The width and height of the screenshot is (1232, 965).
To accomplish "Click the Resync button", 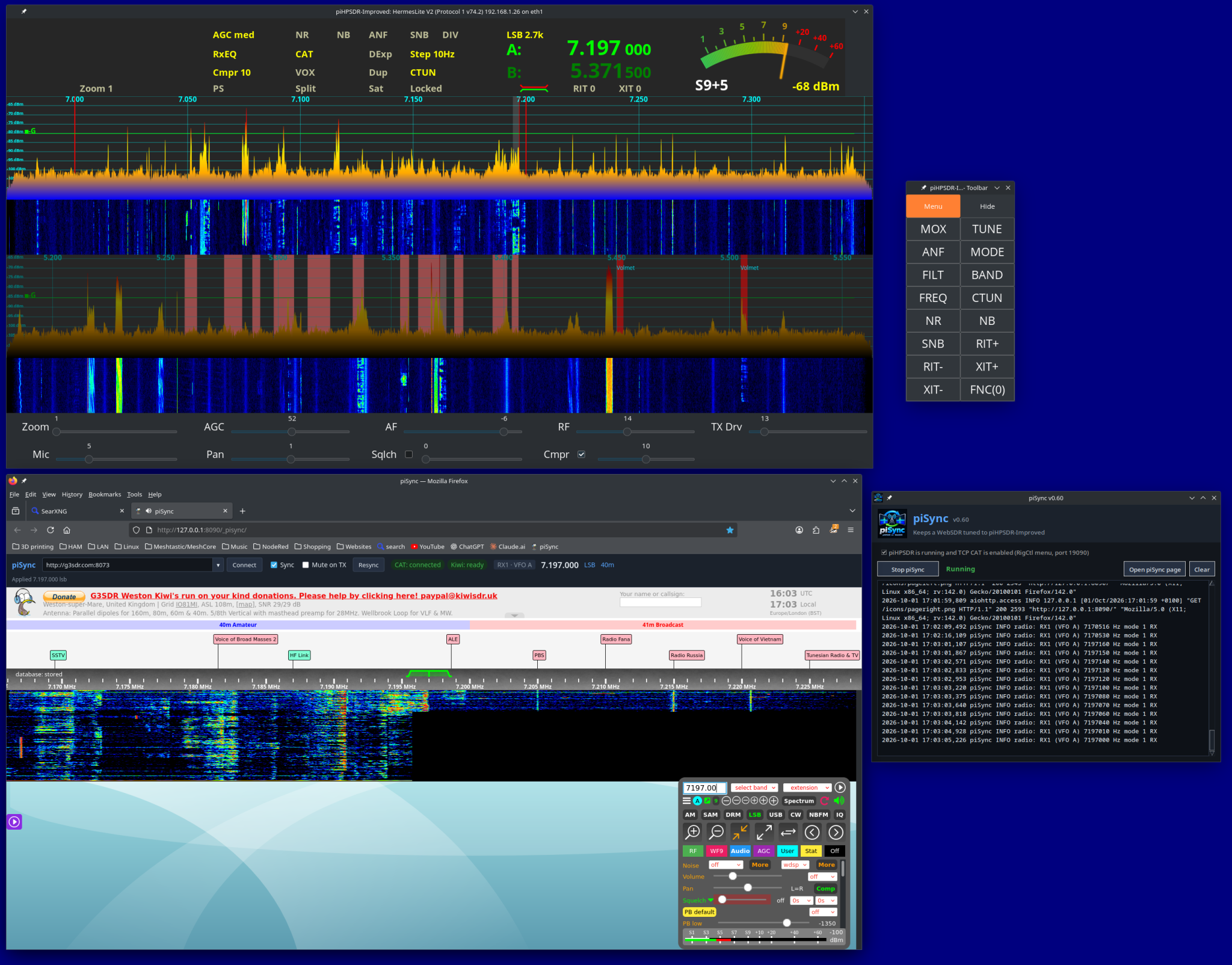I will (x=368, y=565).
